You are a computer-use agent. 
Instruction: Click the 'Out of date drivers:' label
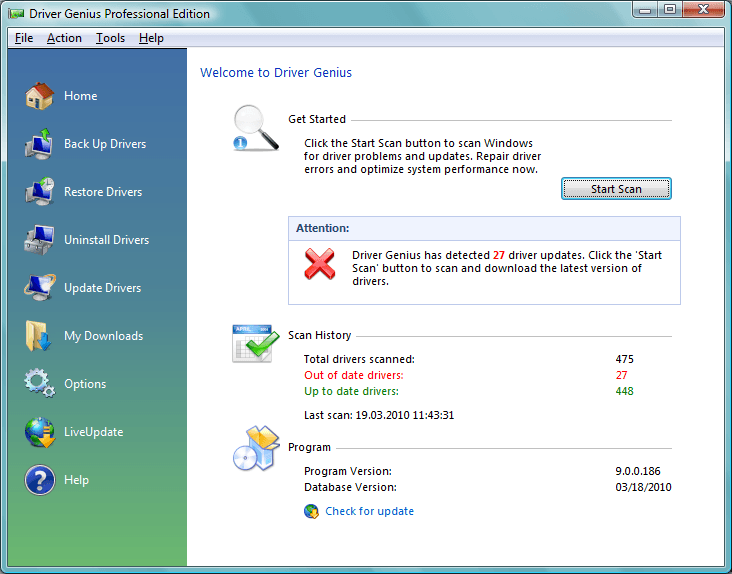point(353,375)
